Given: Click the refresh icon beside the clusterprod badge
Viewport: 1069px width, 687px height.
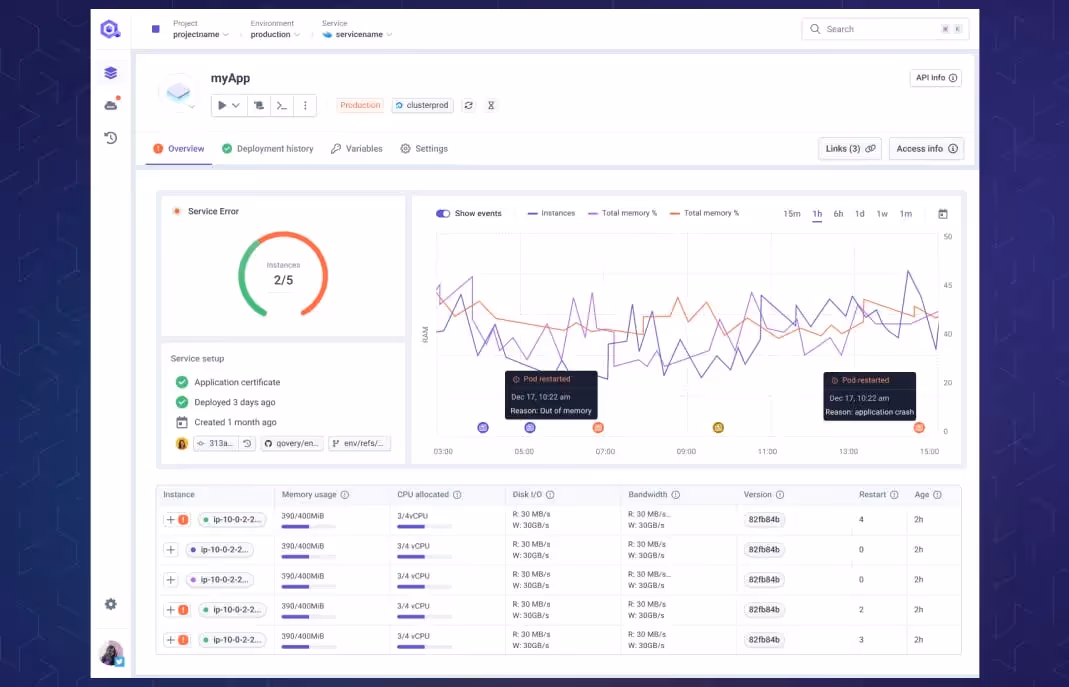Looking at the screenshot, I should [x=469, y=105].
